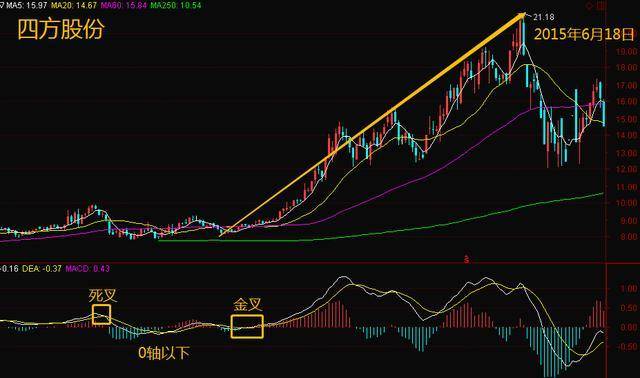Screen dimensions: 640x378
Task: Click the orange trend arrow line
Action: point(371,125)
